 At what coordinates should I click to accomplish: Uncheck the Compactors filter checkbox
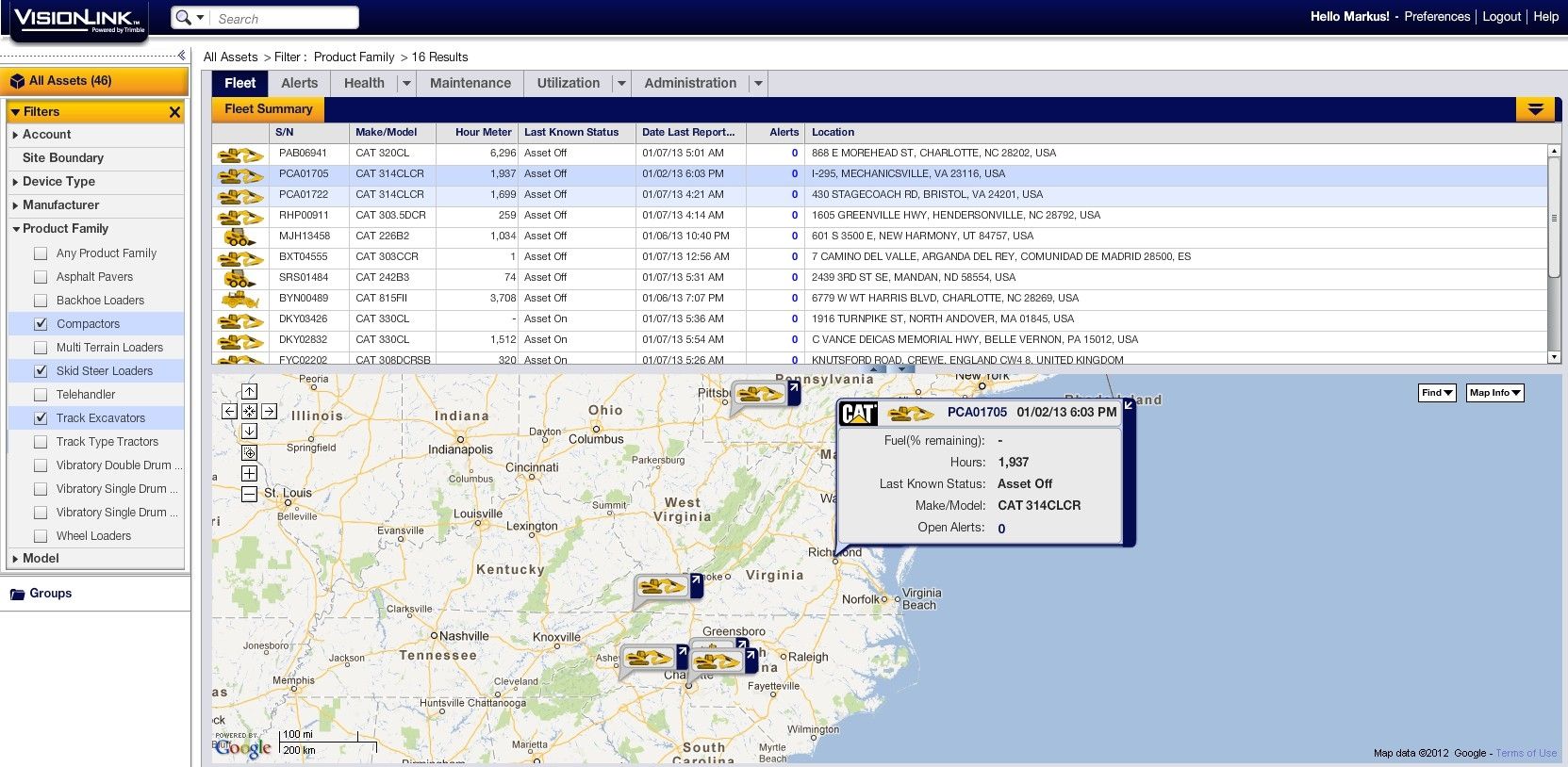[41, 324]
